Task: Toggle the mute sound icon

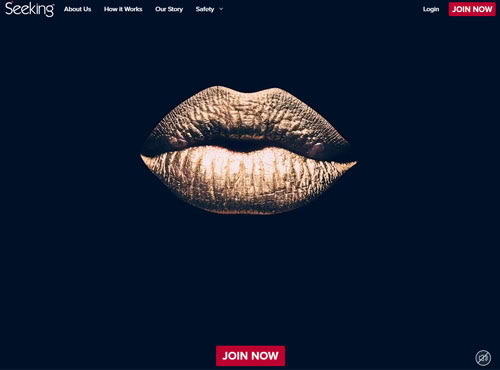Action: click(x=483, y=358)
